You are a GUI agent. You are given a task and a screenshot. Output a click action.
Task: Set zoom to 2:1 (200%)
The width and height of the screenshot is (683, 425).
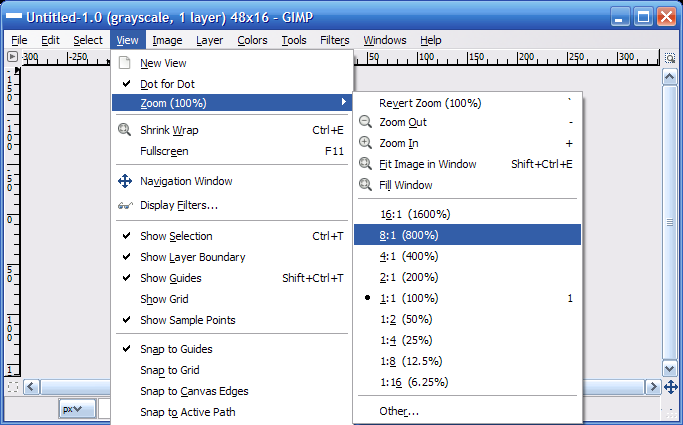pyautogui.click(x=467, y=277)
